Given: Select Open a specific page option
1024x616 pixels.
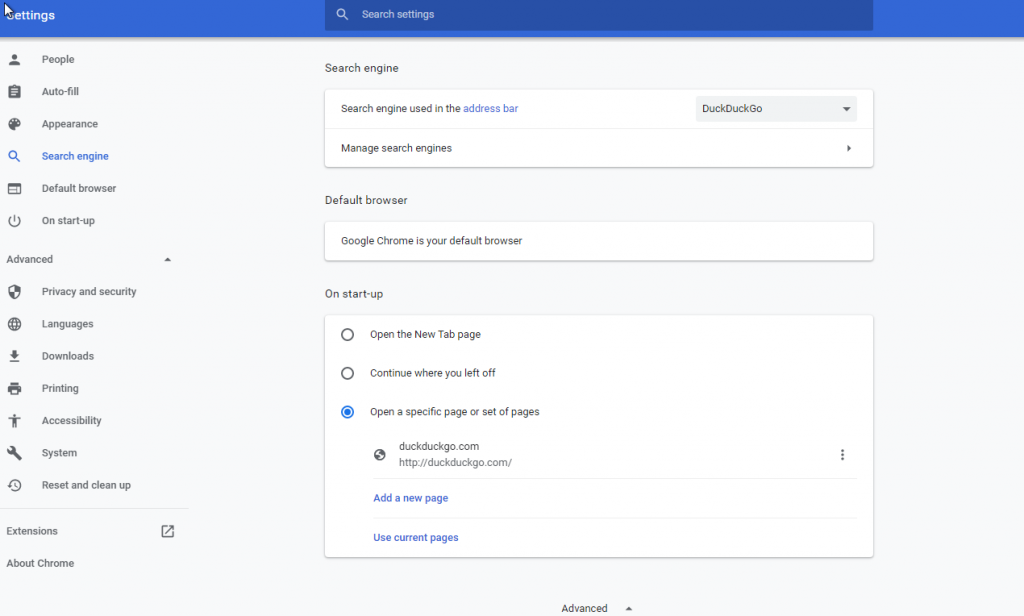Looking at the screenshot, I should coord(347,412).
